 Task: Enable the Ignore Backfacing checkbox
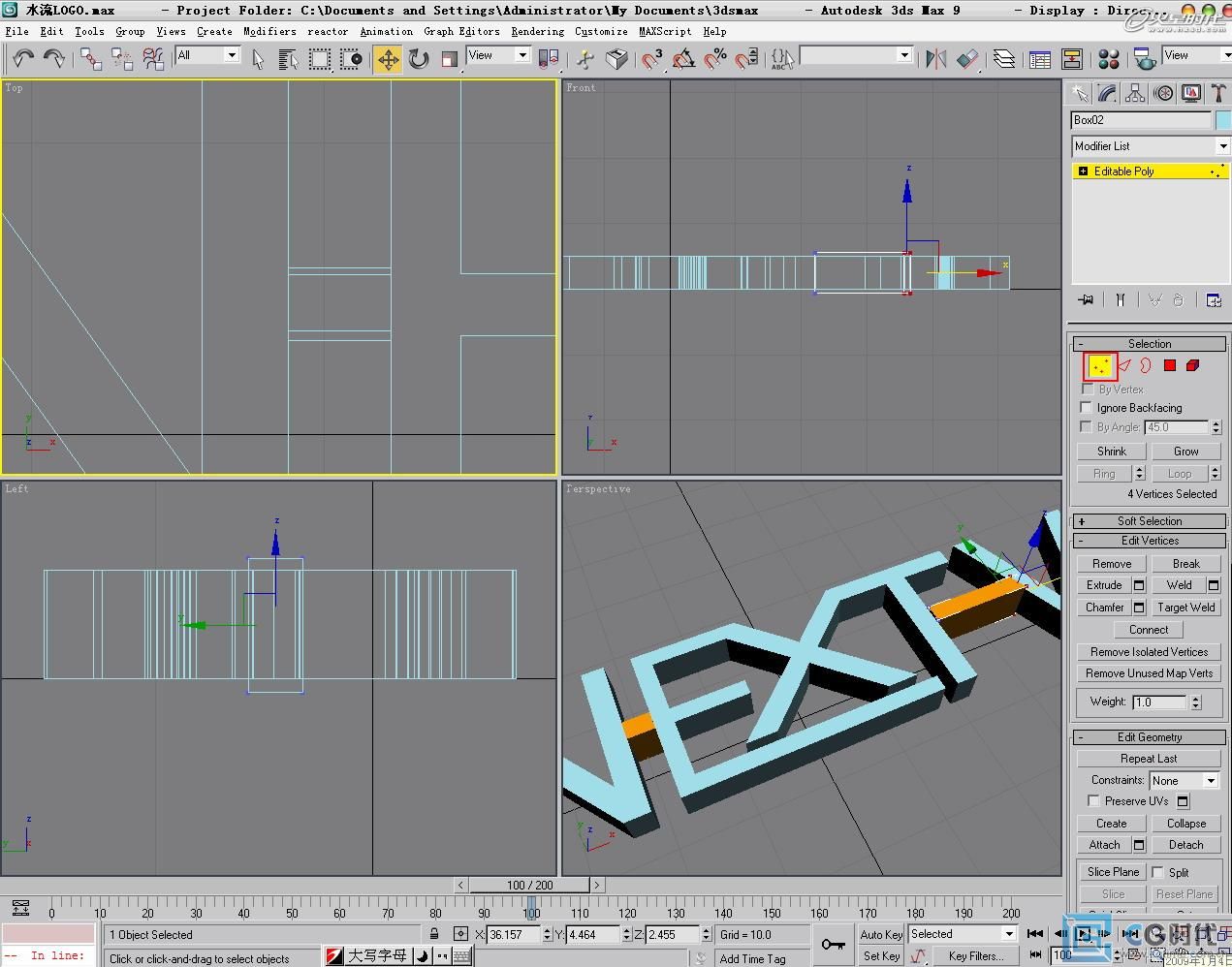point(1087,408)
